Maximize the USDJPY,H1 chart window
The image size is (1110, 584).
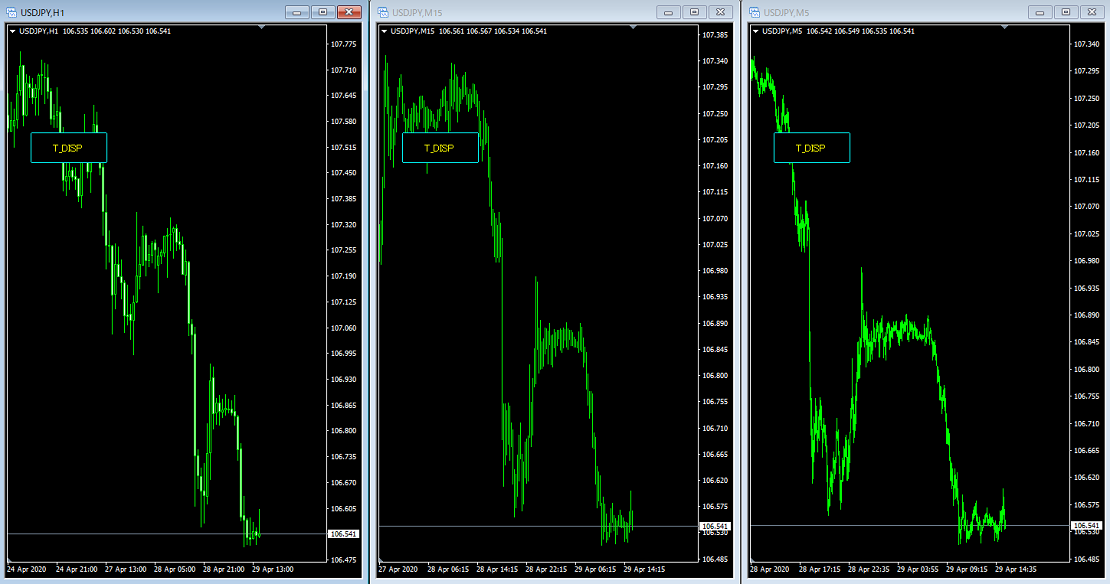(321, 13)
